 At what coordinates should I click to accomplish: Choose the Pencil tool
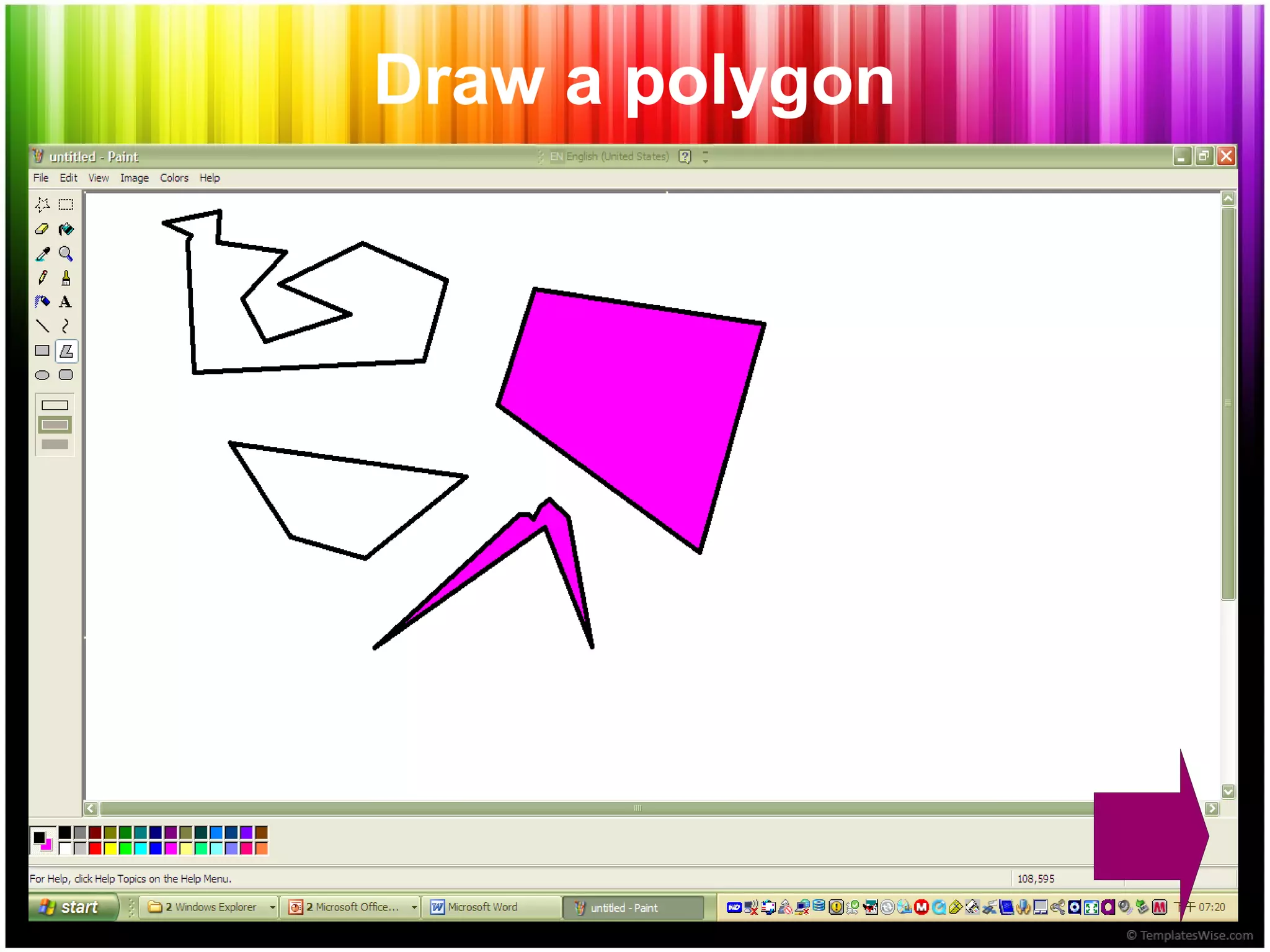(42, 278)
